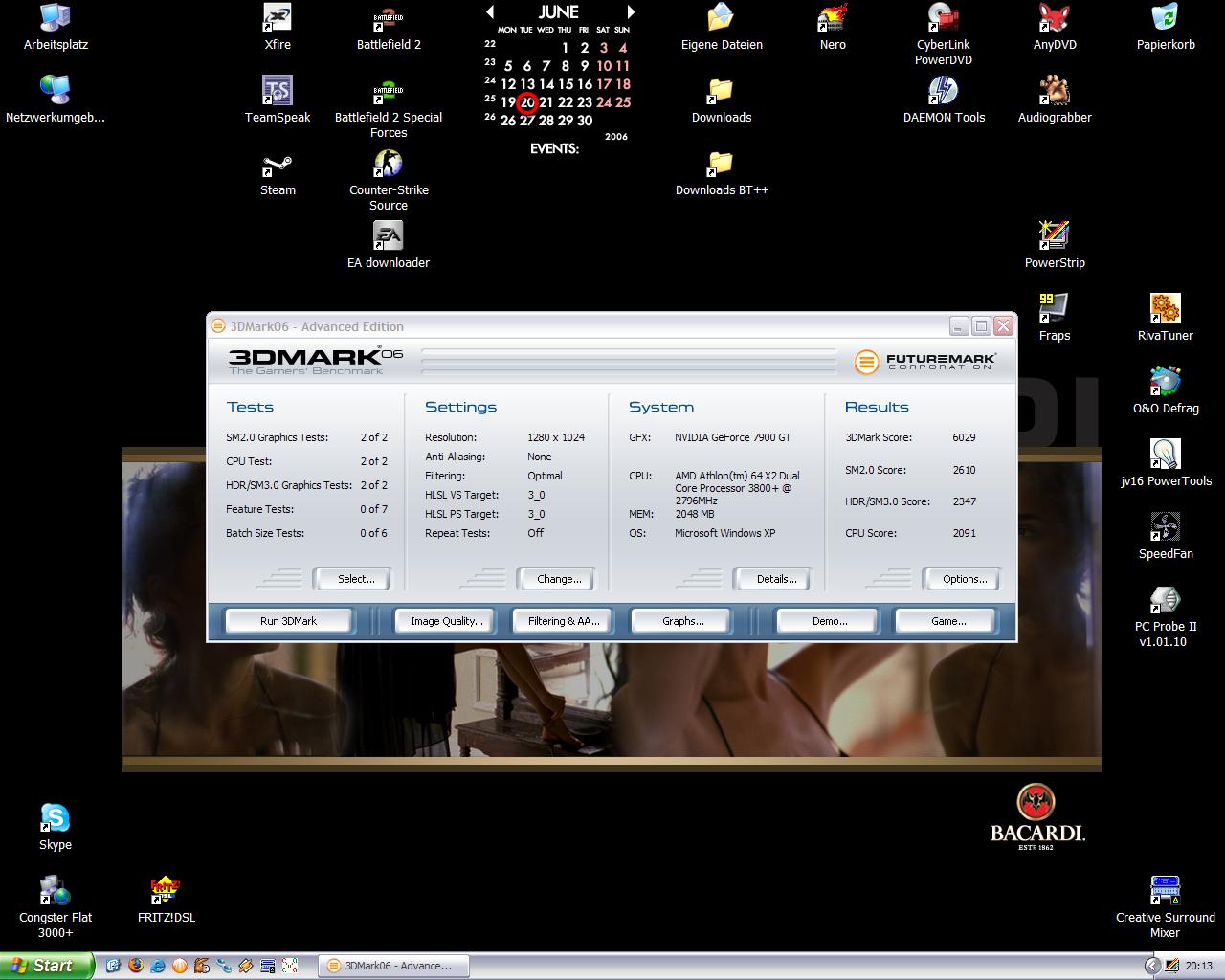Open the Windows Start menu
The width and height of the screenshot is (1225, 980).
[x=47, y=966]
